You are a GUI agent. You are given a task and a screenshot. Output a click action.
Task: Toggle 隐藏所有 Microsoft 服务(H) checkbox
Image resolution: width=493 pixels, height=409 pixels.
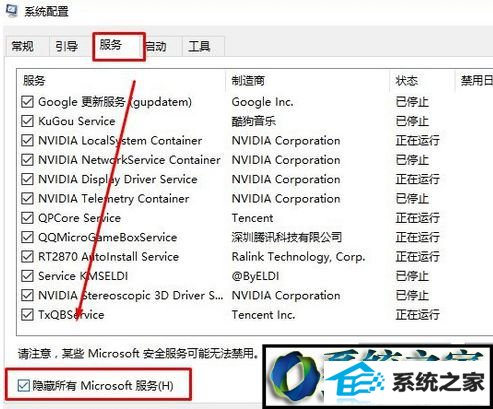click(x=23, y=386)
